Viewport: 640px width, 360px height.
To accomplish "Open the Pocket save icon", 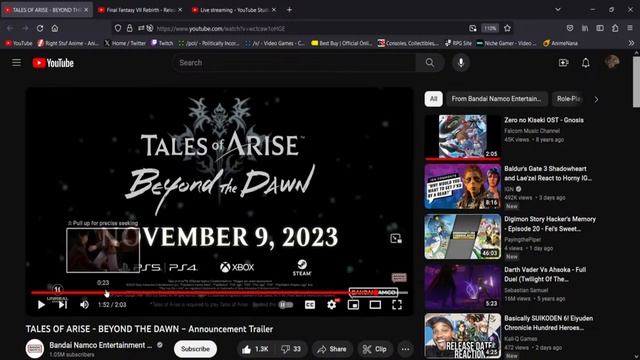I will (x=570, y=28).
